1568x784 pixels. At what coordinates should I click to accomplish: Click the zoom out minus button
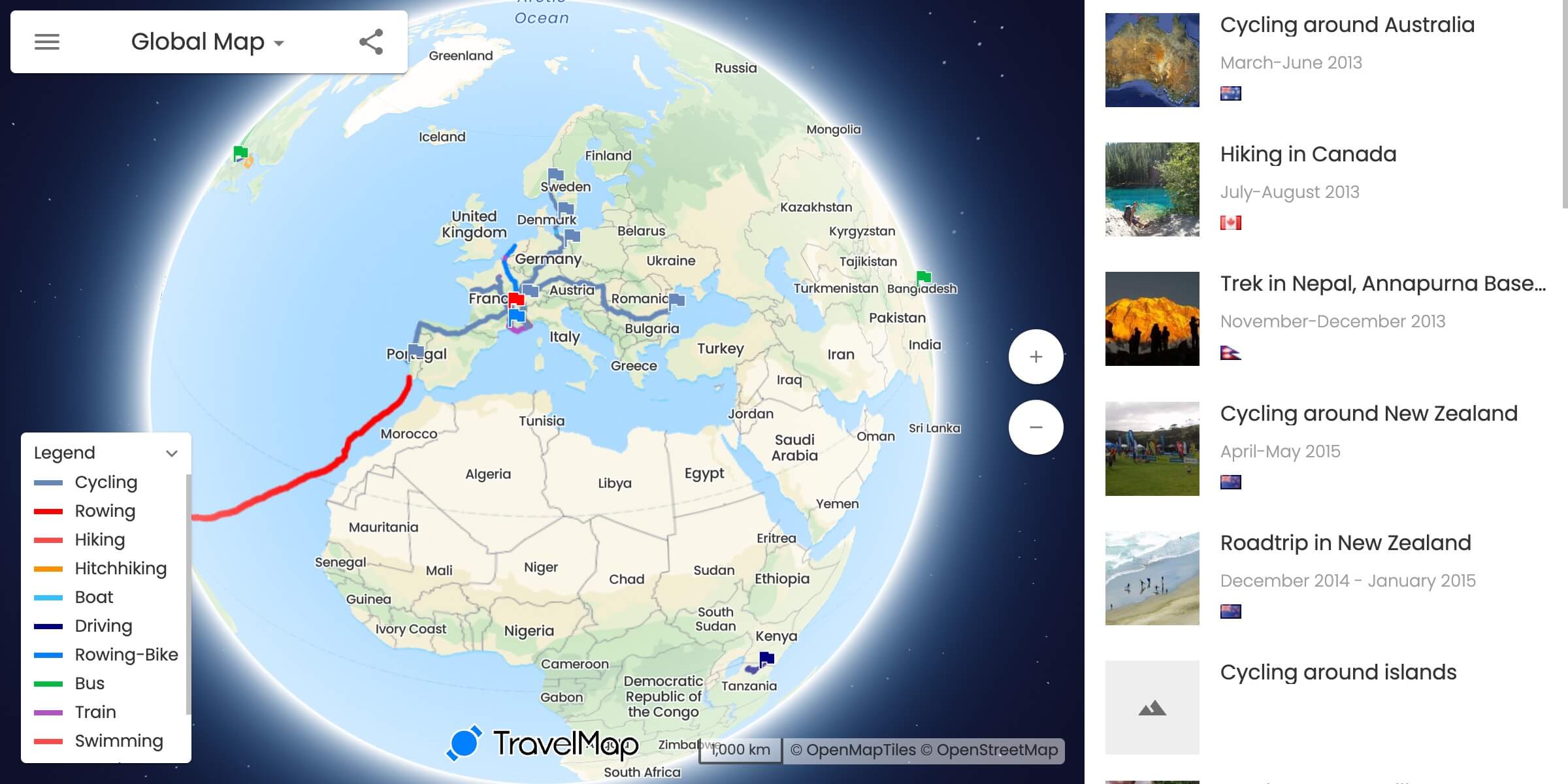(1035, 427)
